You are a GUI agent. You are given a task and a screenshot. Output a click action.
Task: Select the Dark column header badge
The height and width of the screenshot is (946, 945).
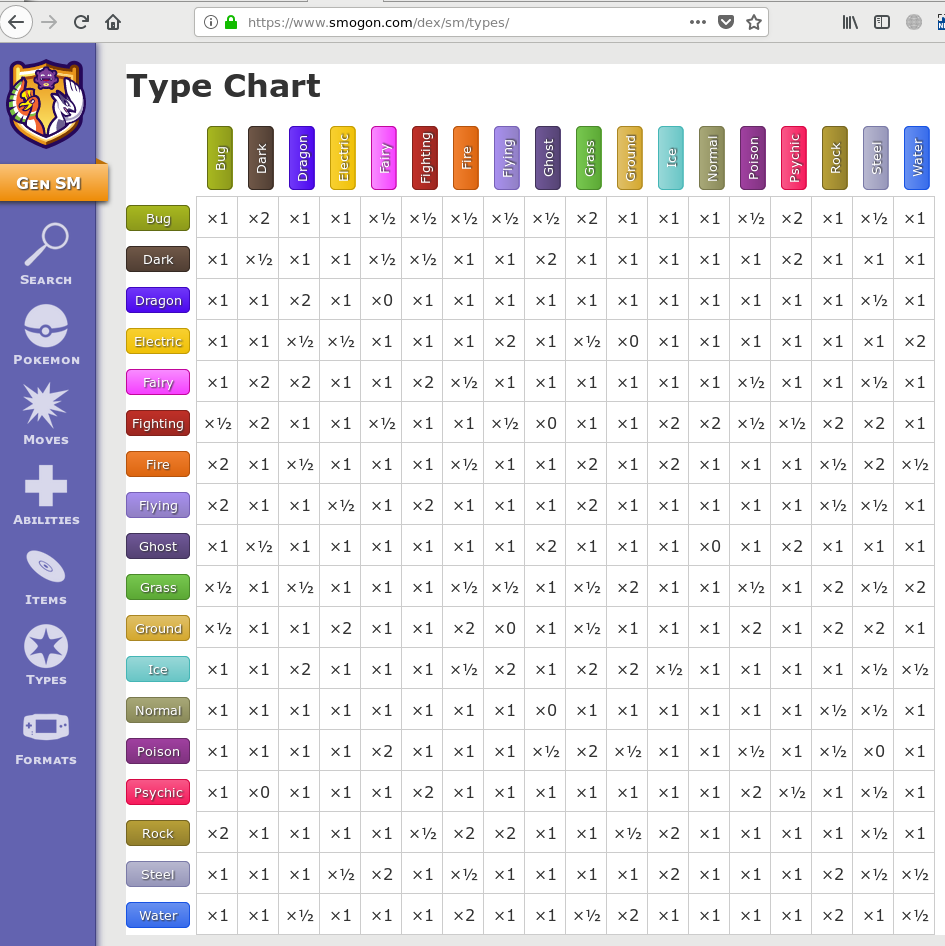[261, 158]
